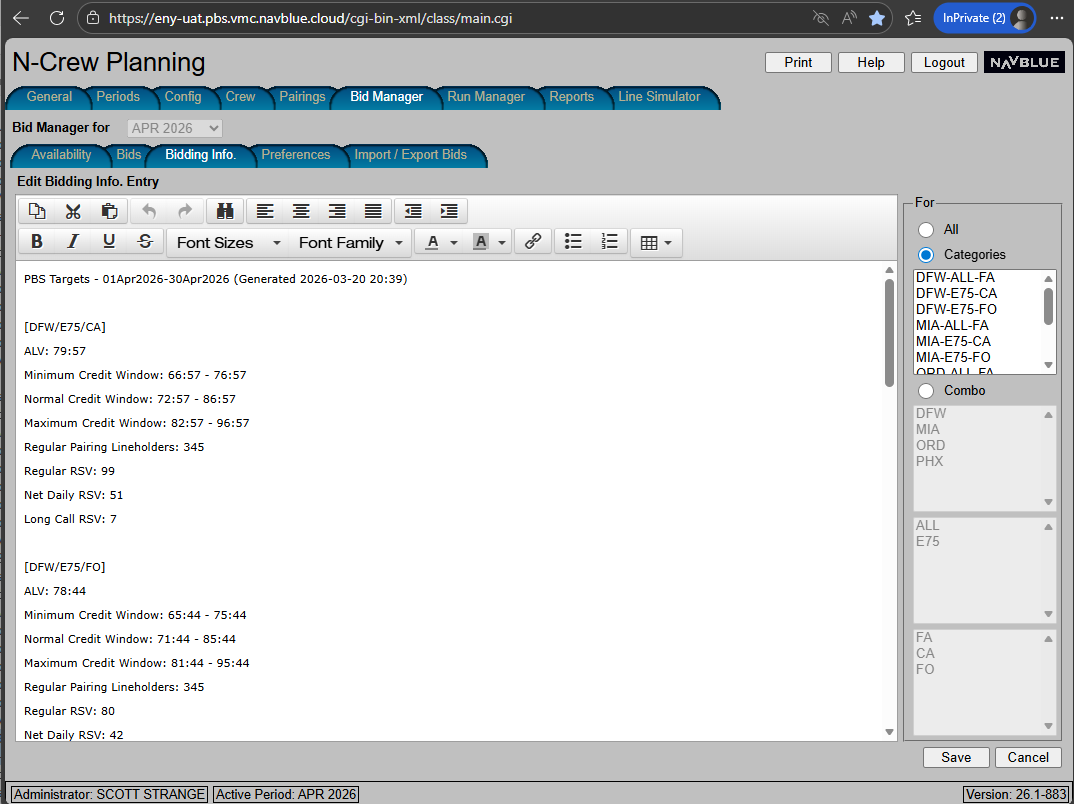Click the Cut scissors icon
Image resolution: width=1074 pixels, height=804 pixels.
(73, 211)
